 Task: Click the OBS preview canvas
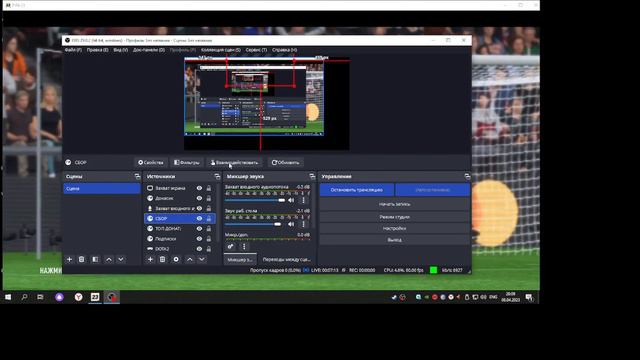point(267,104)
